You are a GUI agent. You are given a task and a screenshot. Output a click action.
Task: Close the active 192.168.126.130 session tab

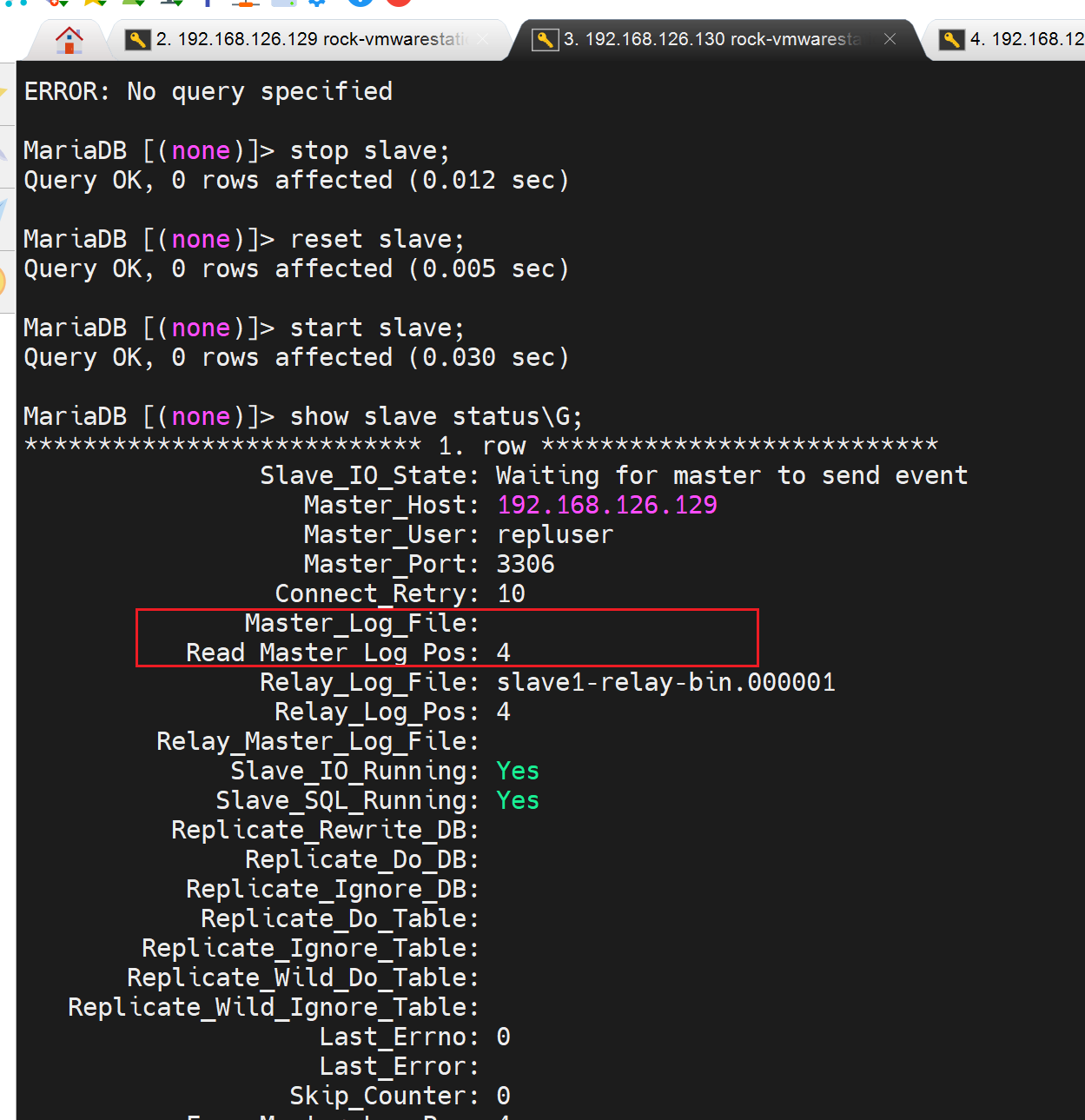[890, 39]
